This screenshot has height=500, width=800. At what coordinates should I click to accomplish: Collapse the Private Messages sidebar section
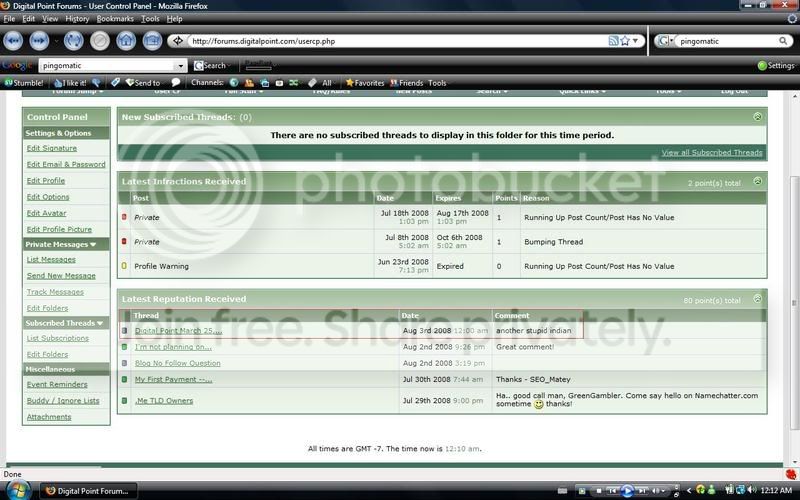pos(93,244)
